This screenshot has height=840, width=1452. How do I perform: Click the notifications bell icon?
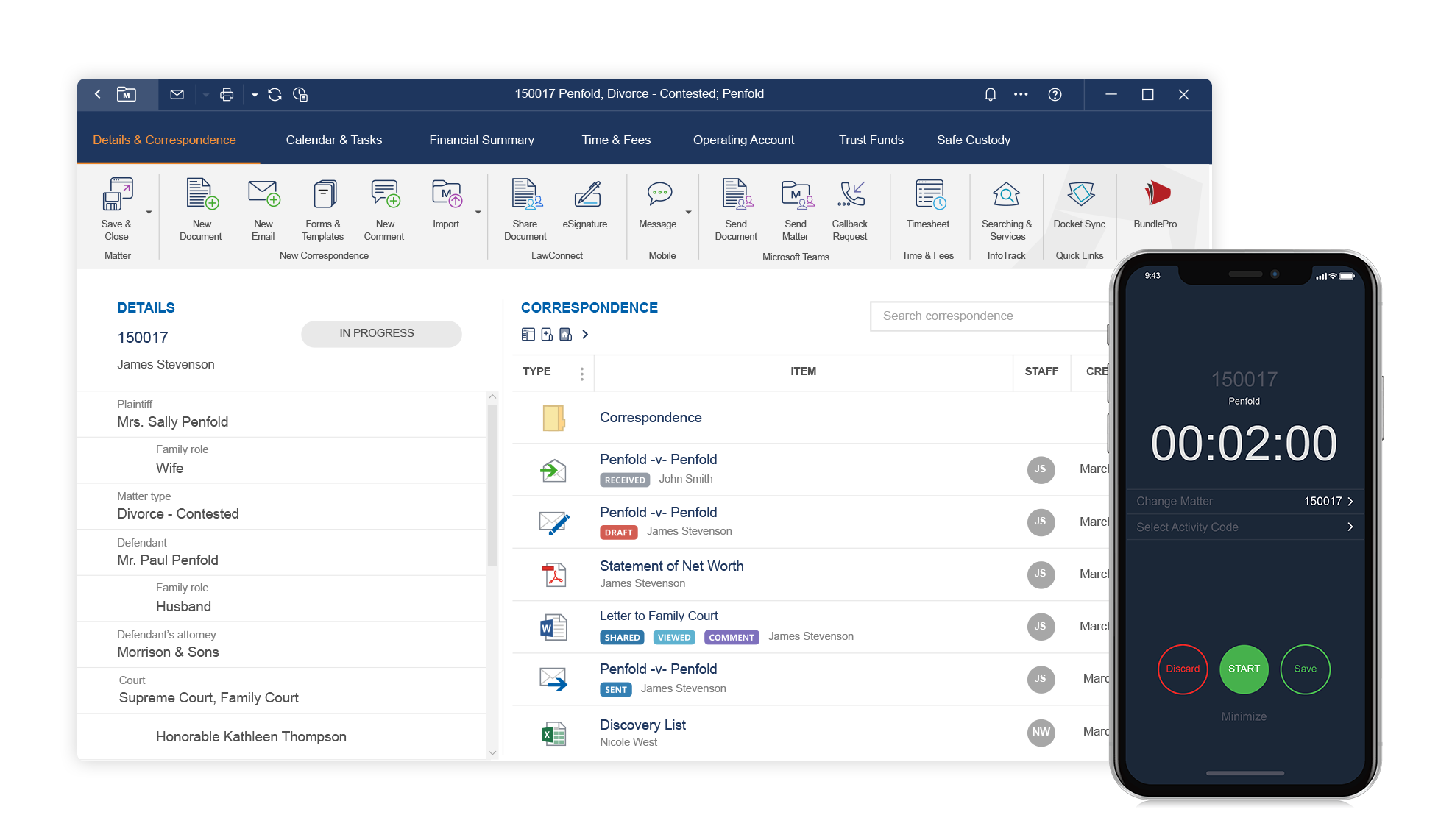991,94
